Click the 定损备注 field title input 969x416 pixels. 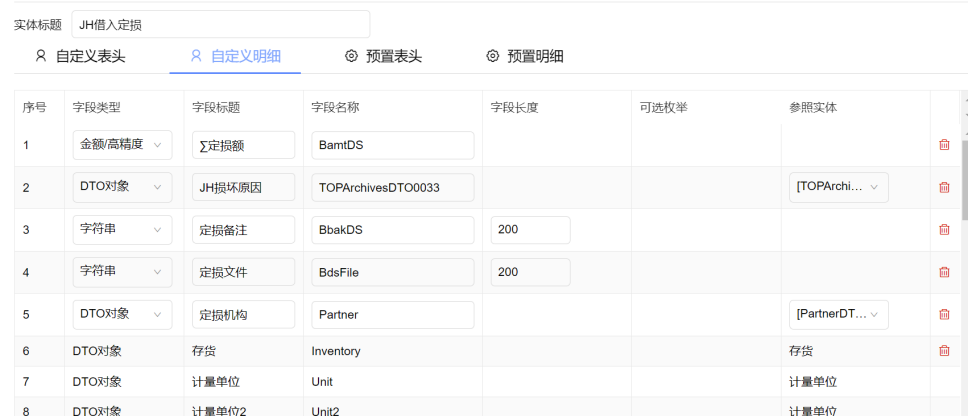243,229
